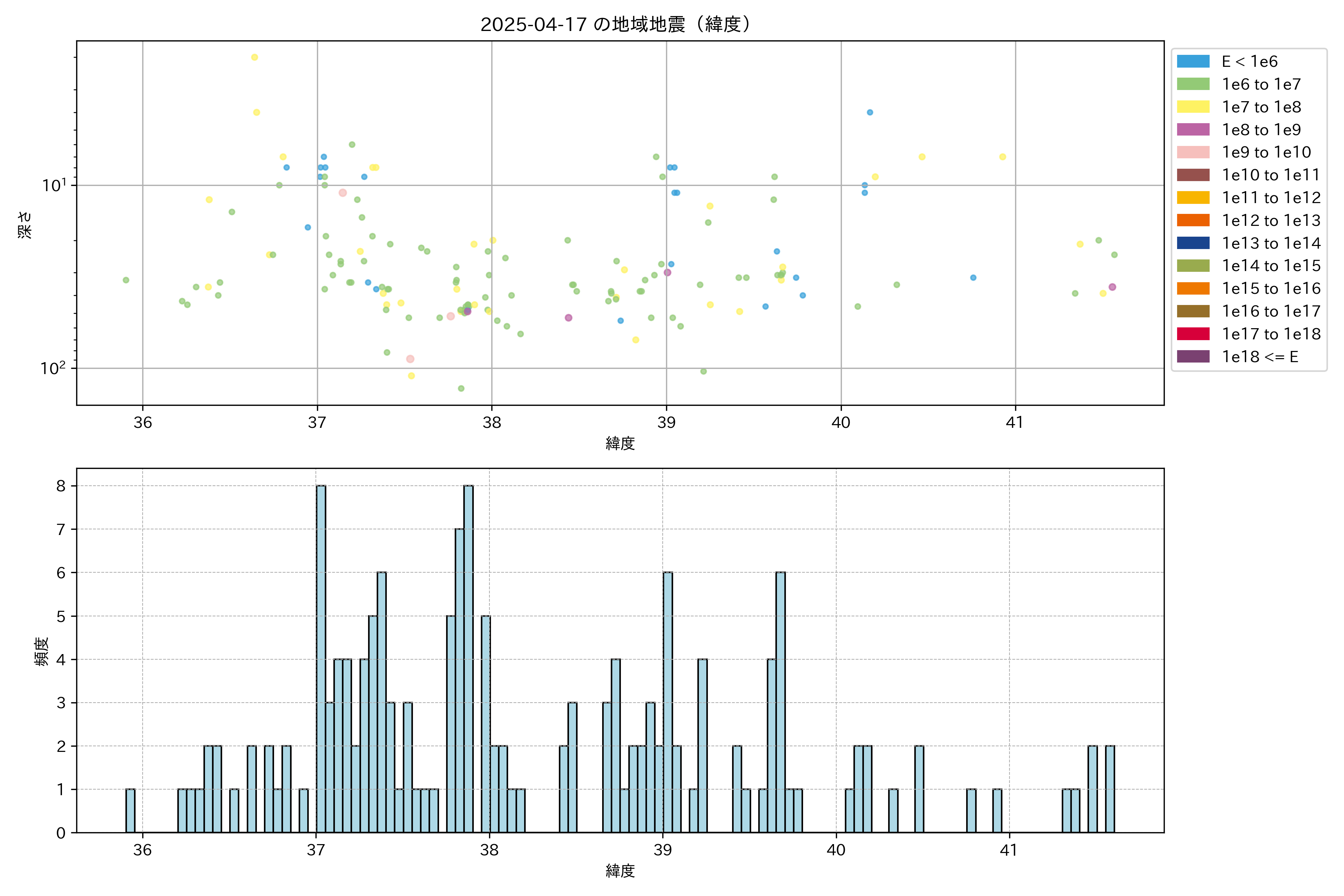Screen dimensions: 1344x896
Task: Click the magenta 1e8 to 1e9 swatch
Action: click(x=1193, y=130)
